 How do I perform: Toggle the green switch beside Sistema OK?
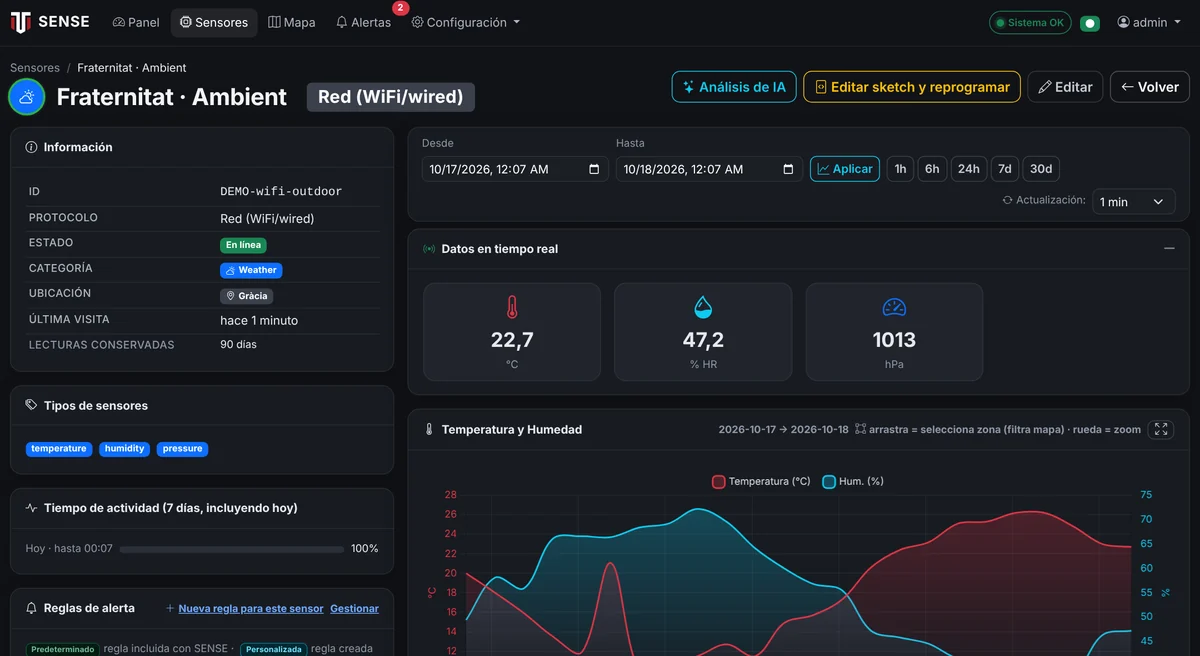tap(1090, 23)
